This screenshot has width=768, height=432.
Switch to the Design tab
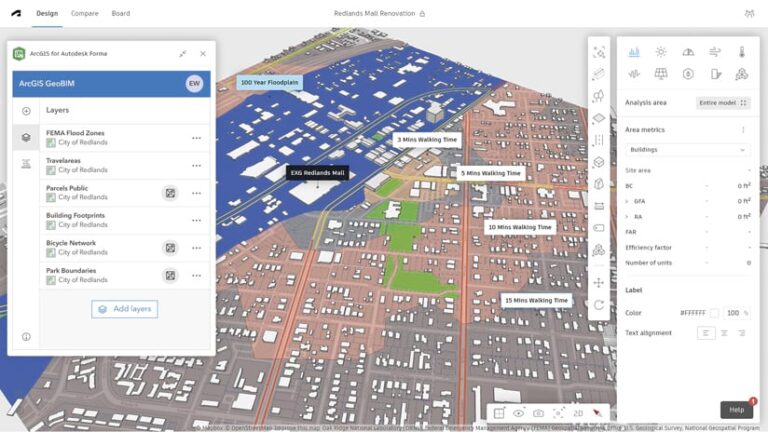47,13
